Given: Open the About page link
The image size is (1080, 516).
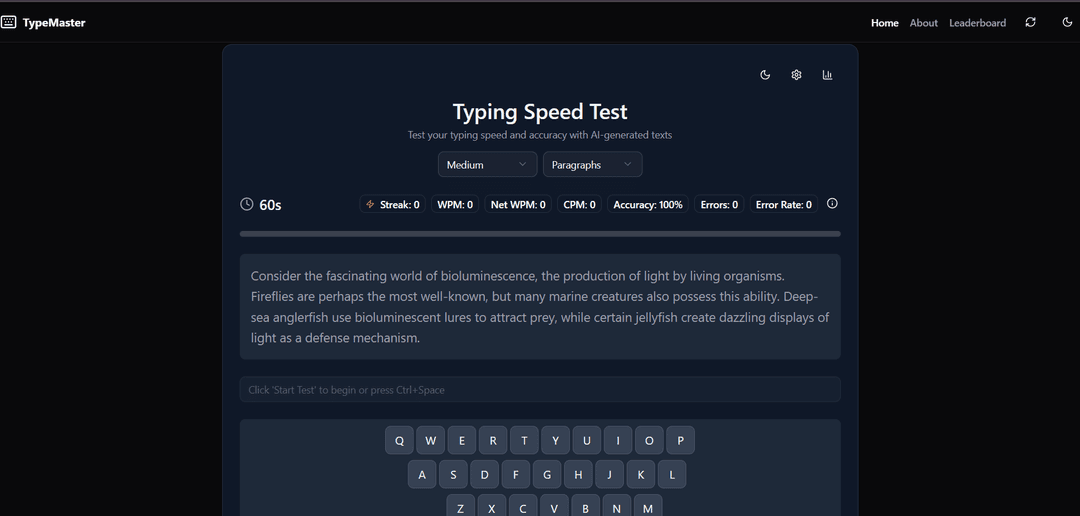Looking at the screenshot, I should (x=924, y=23).
